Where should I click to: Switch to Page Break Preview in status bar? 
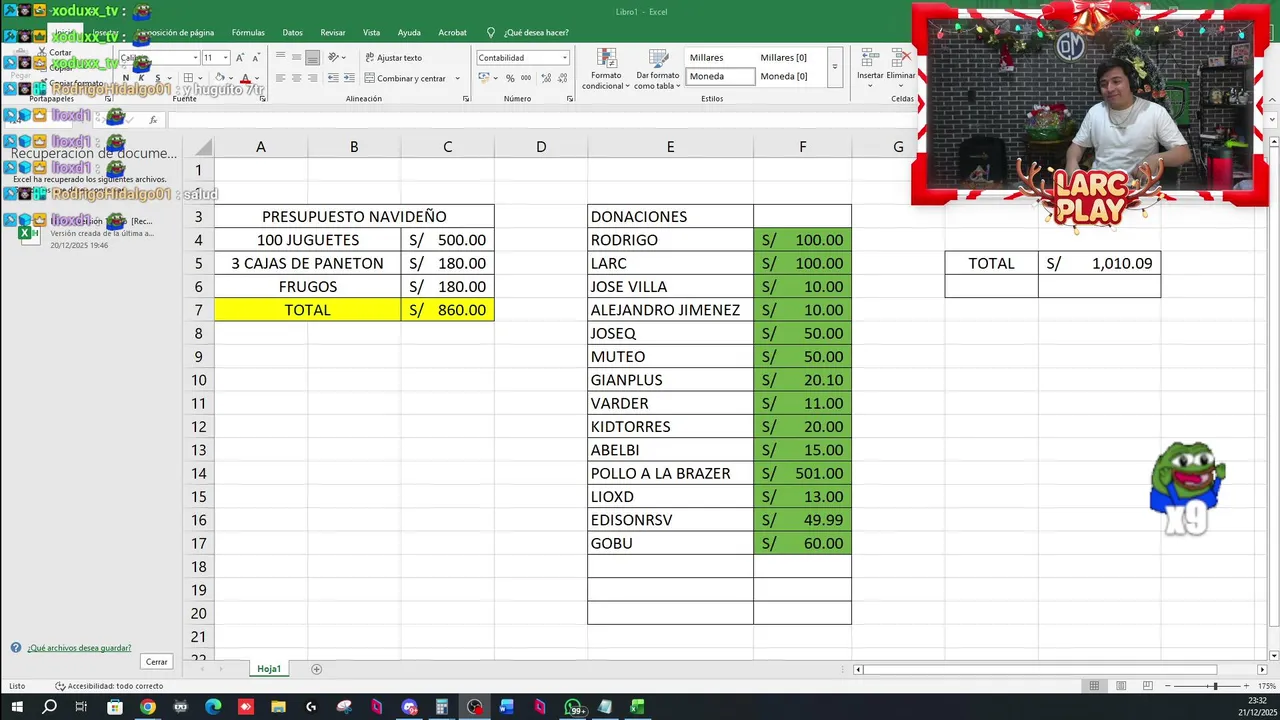tap(1147, 686)
